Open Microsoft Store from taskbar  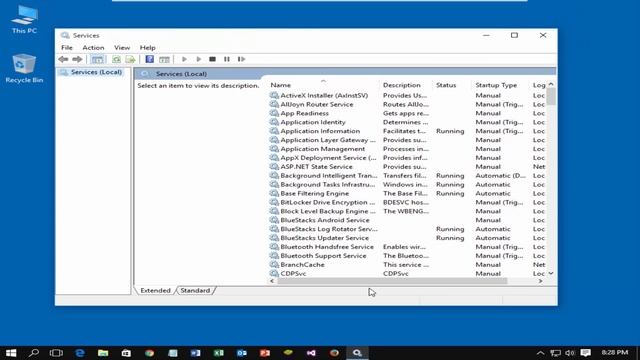click(126, 353)
